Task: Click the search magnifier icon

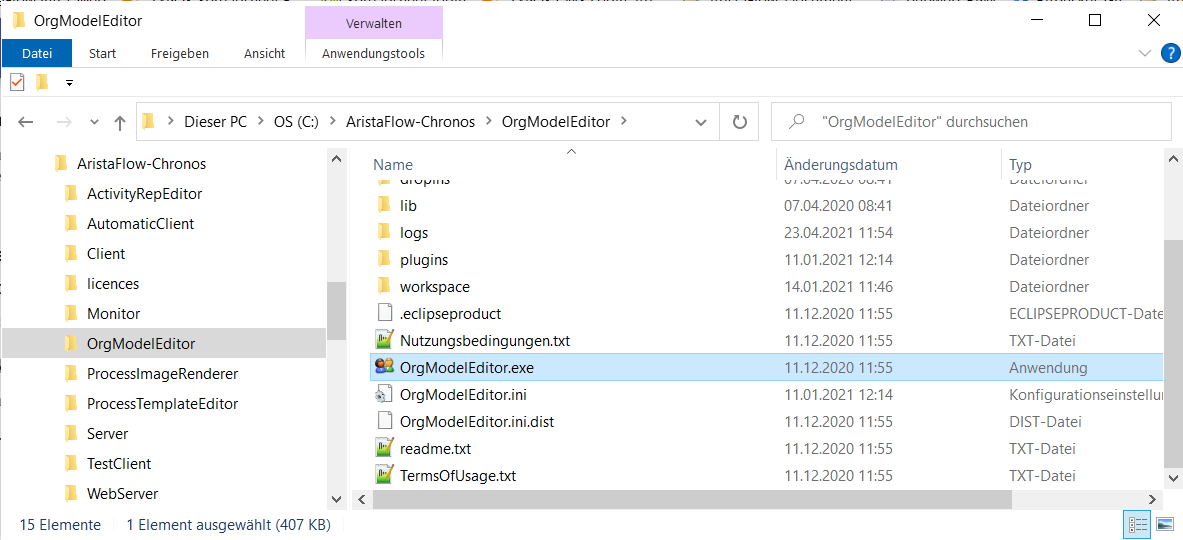Action: [796, 121]
